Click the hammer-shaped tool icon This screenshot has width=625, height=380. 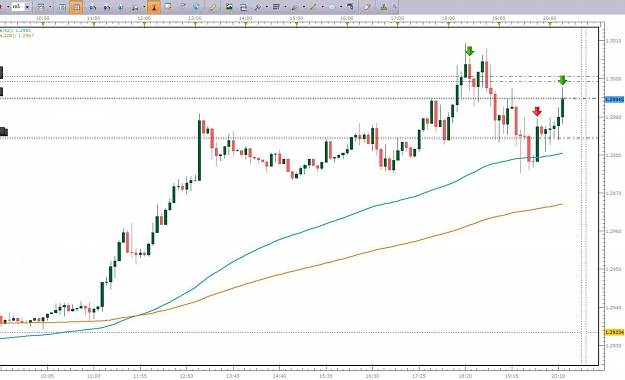point(350,6)
